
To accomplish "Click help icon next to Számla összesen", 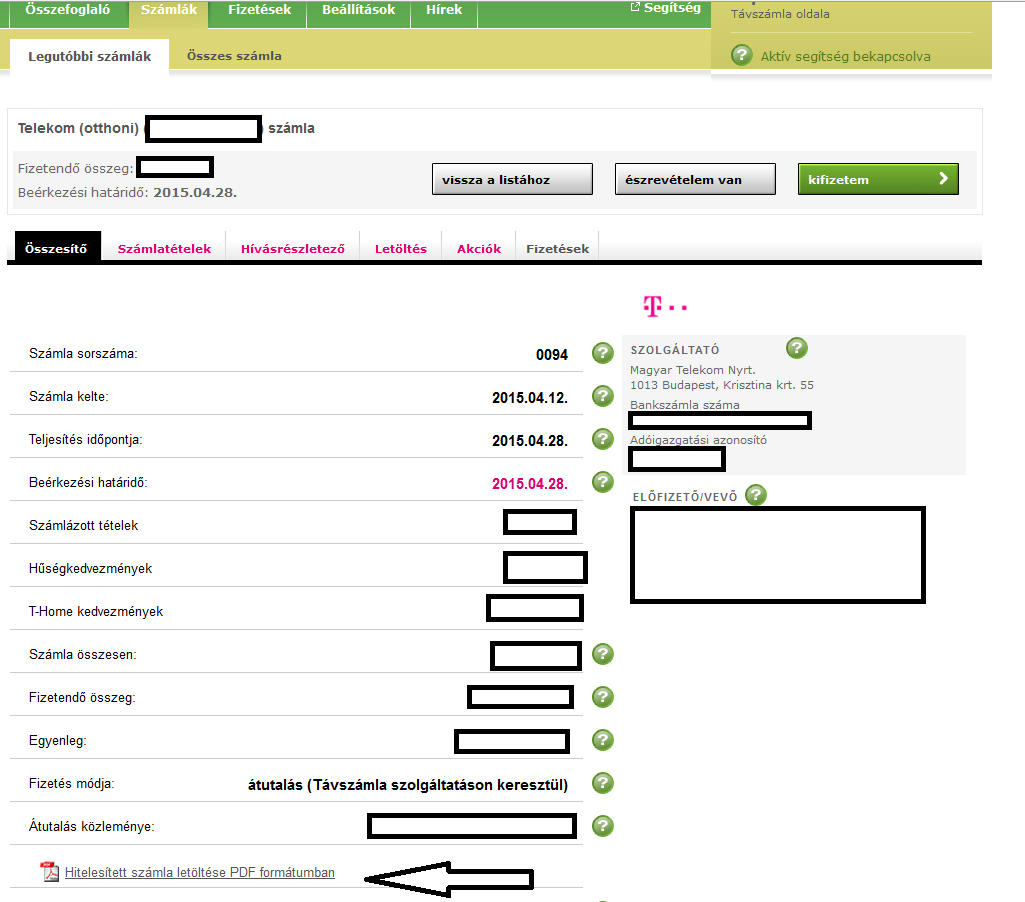I will 603,654.
